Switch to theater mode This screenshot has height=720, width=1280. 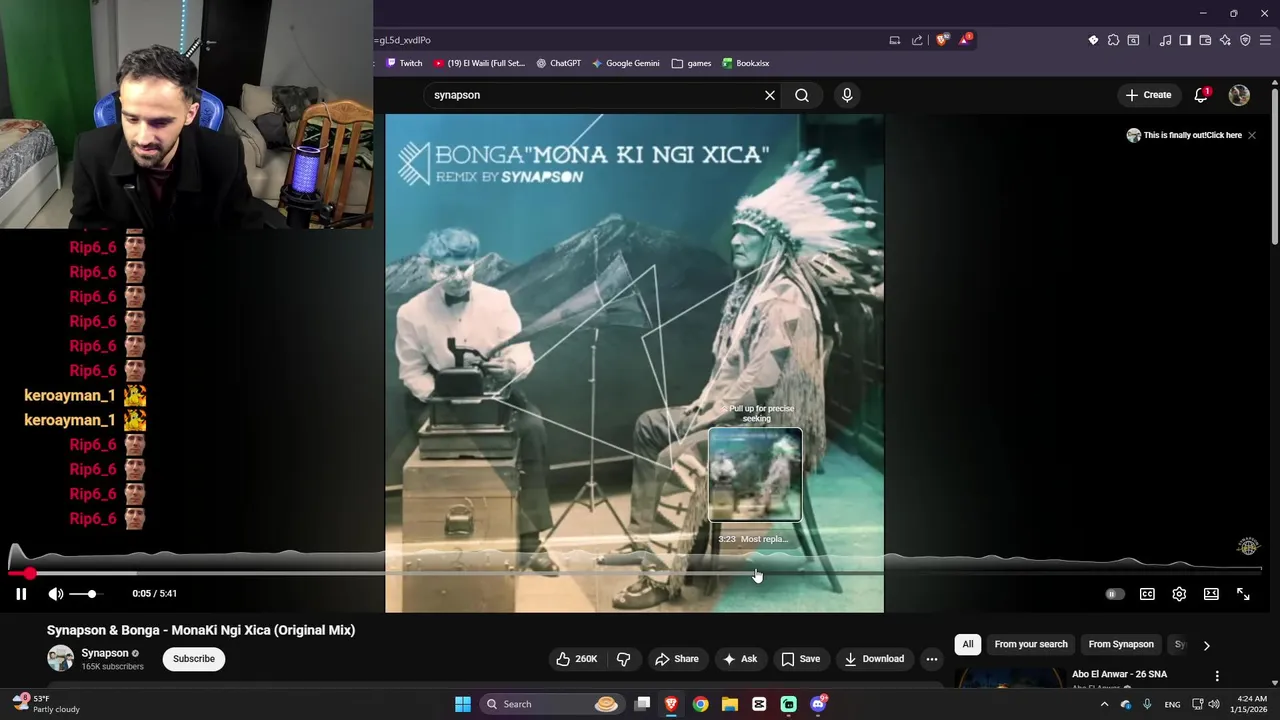pos(1211,594)
